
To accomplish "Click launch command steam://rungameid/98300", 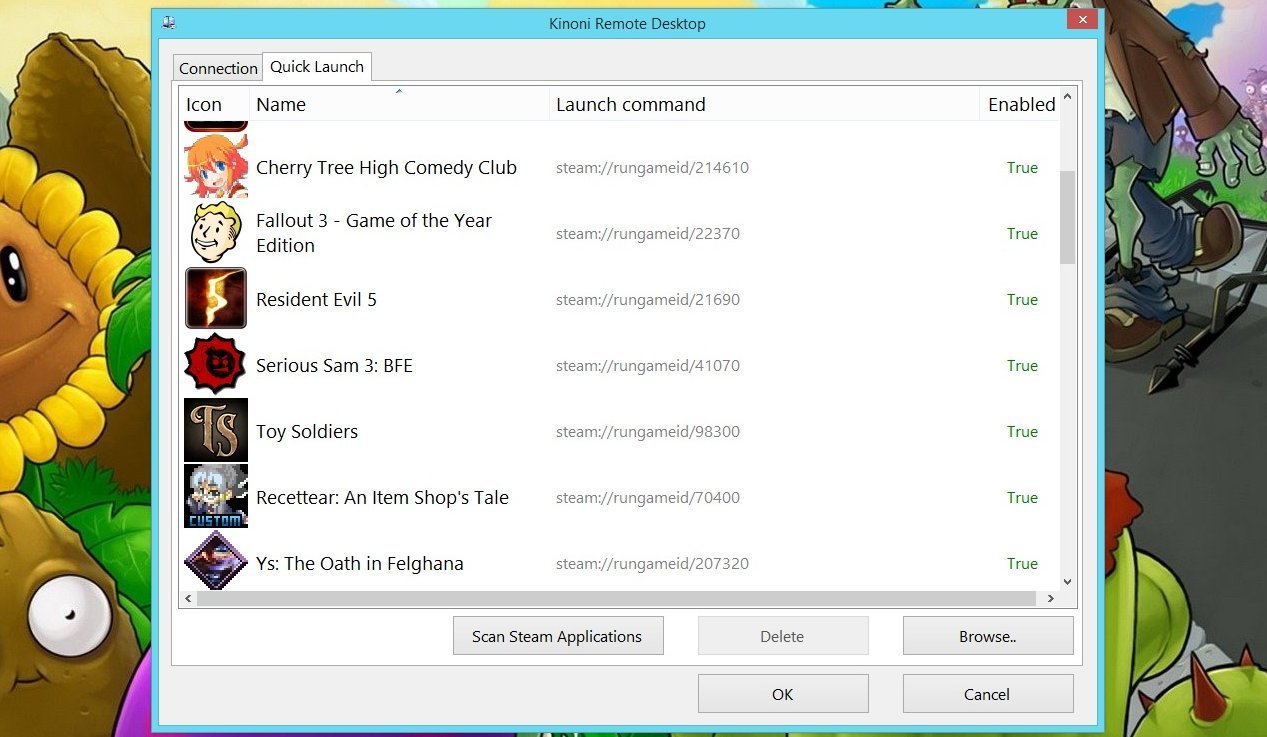I will click(x=648, y=432).
